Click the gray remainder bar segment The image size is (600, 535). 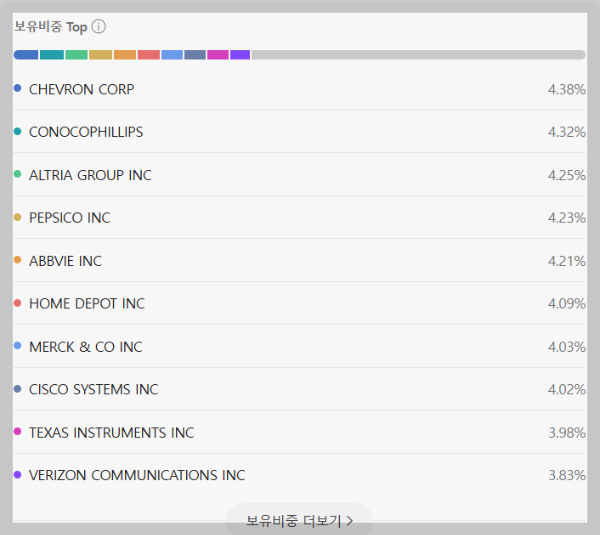tap(418, 55)
